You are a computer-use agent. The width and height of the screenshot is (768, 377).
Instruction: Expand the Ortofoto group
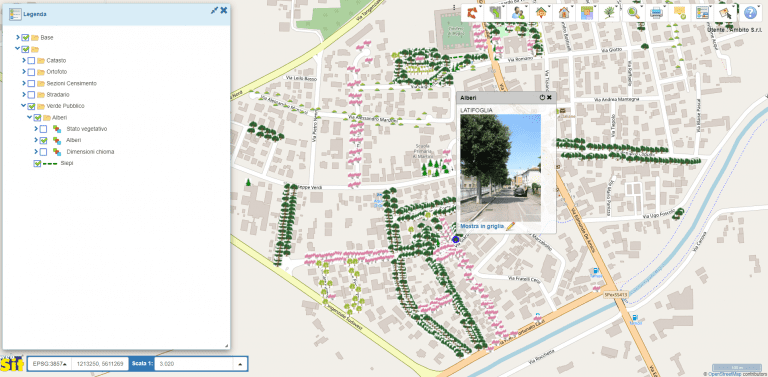24,72
